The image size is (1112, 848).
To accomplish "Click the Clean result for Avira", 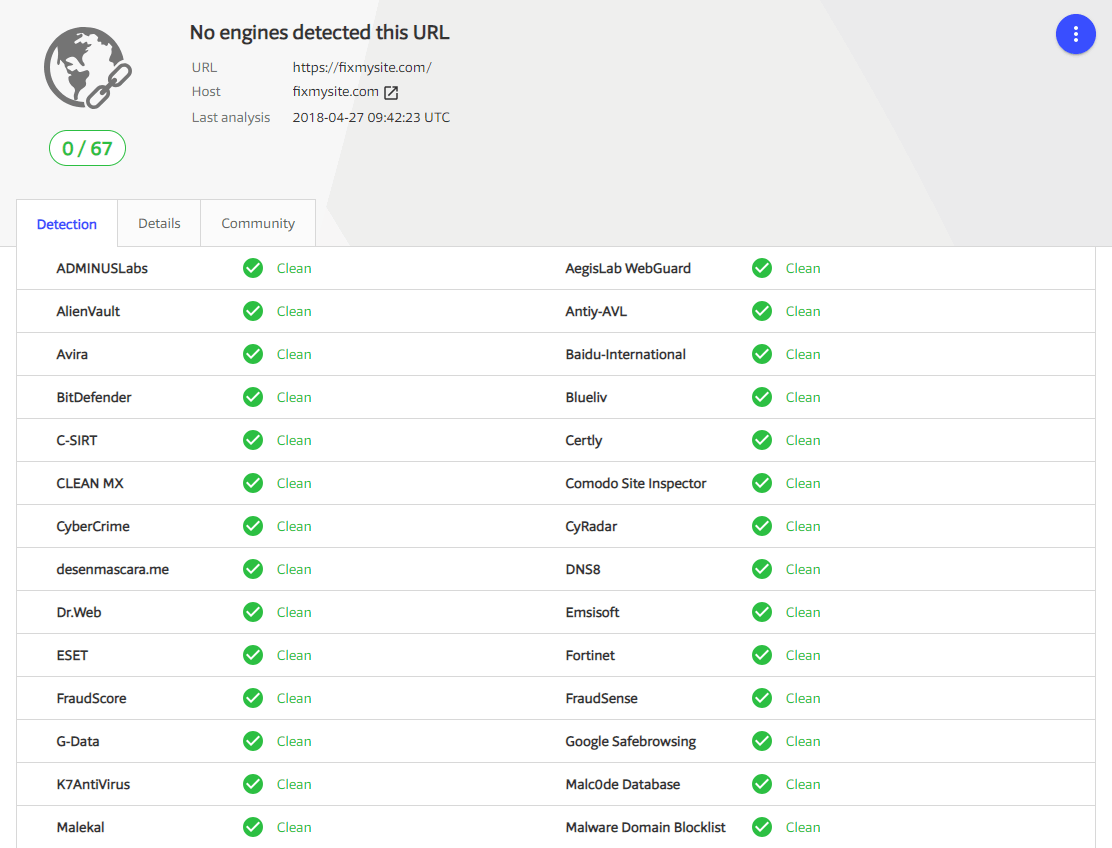I will pyautogui.click(x=294, y=355).
